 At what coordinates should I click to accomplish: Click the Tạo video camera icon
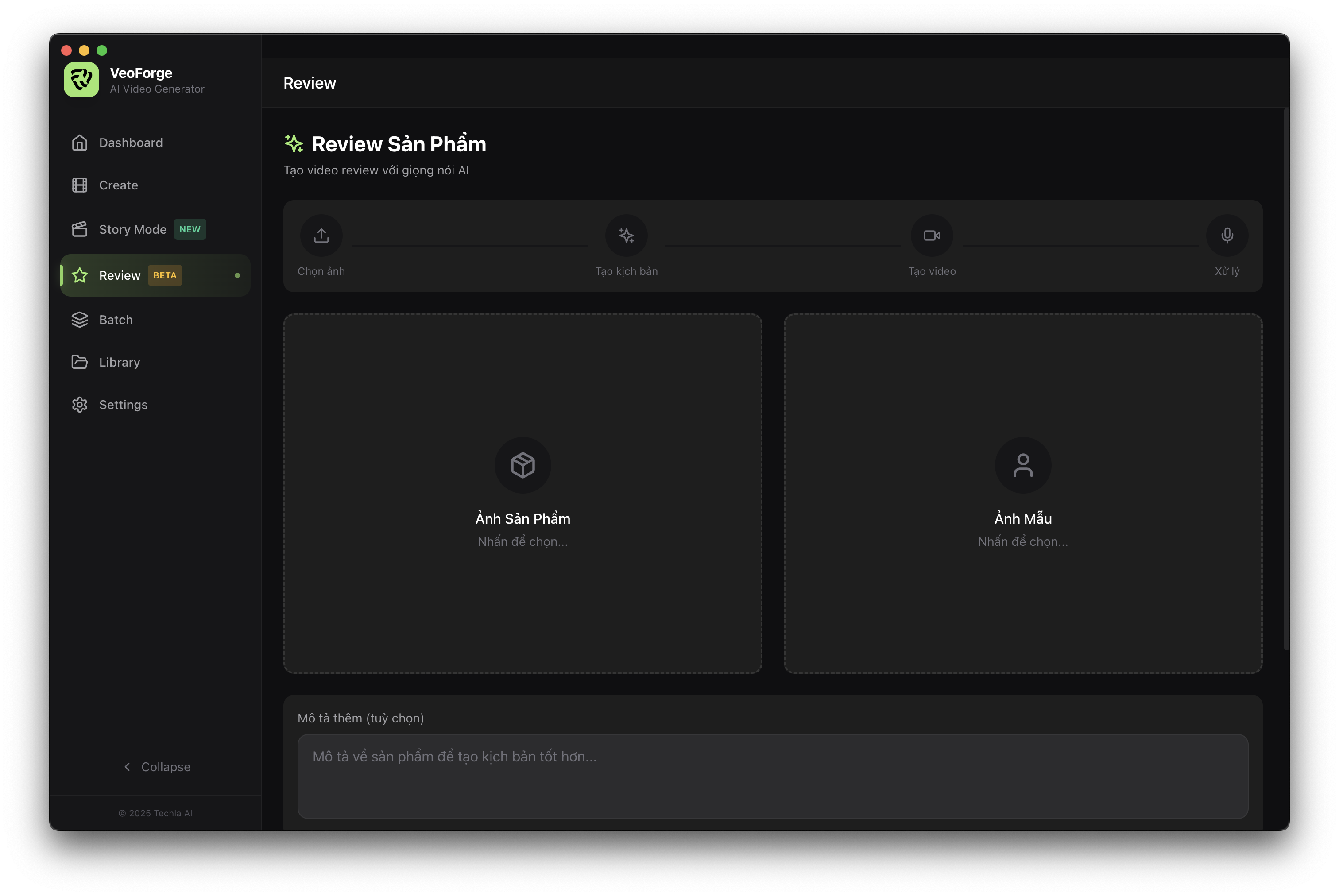tap(932, 235)
